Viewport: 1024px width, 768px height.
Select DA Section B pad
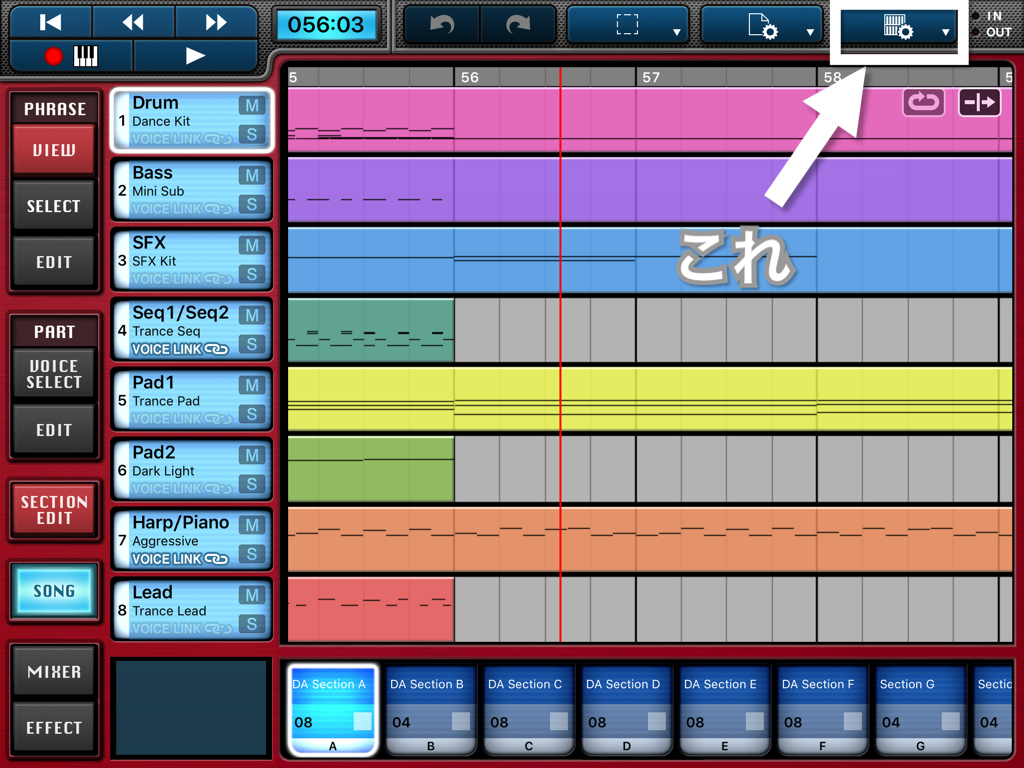[430, 711]
